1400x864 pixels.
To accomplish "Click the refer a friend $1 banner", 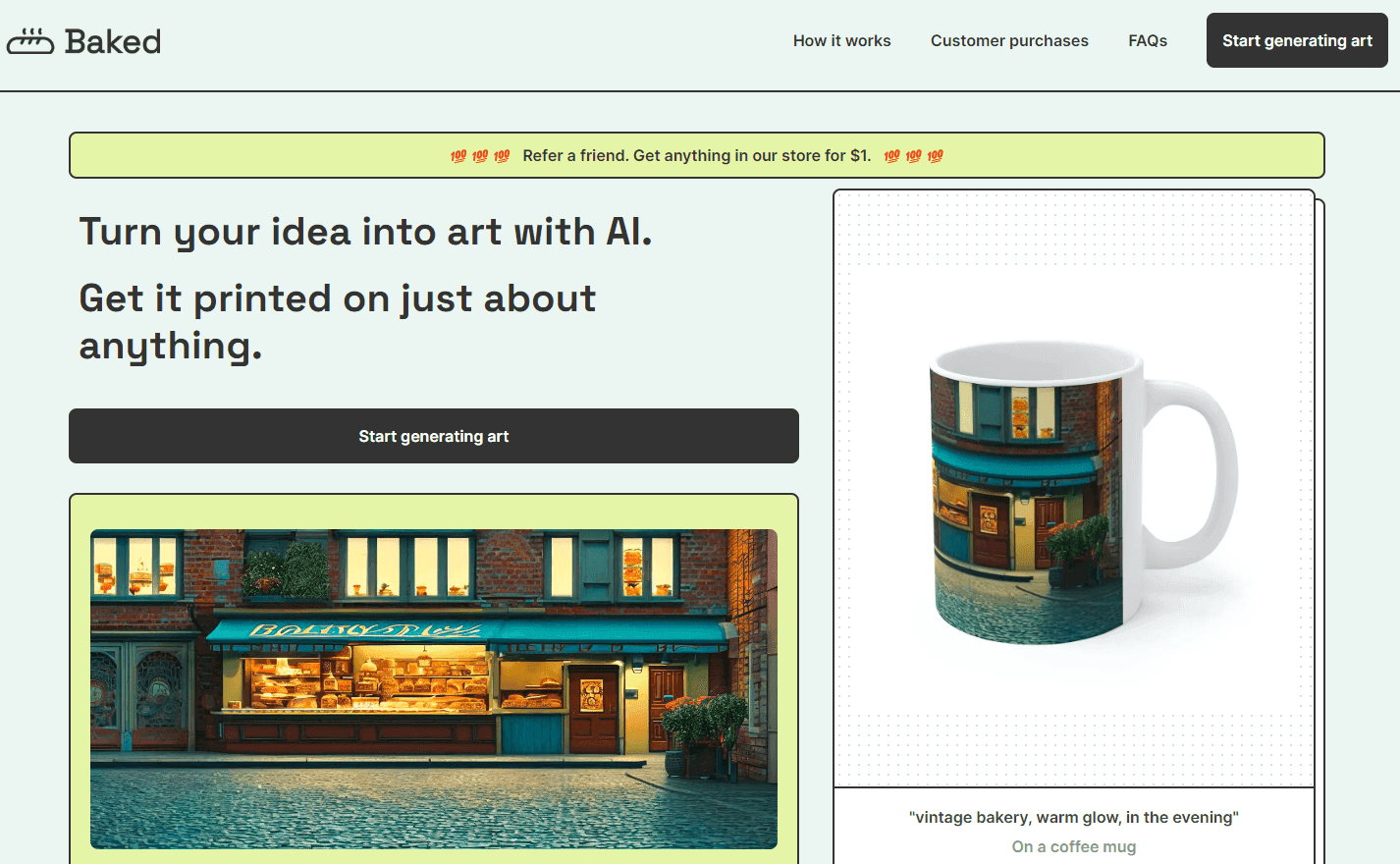I will click(x=697, y=155).
